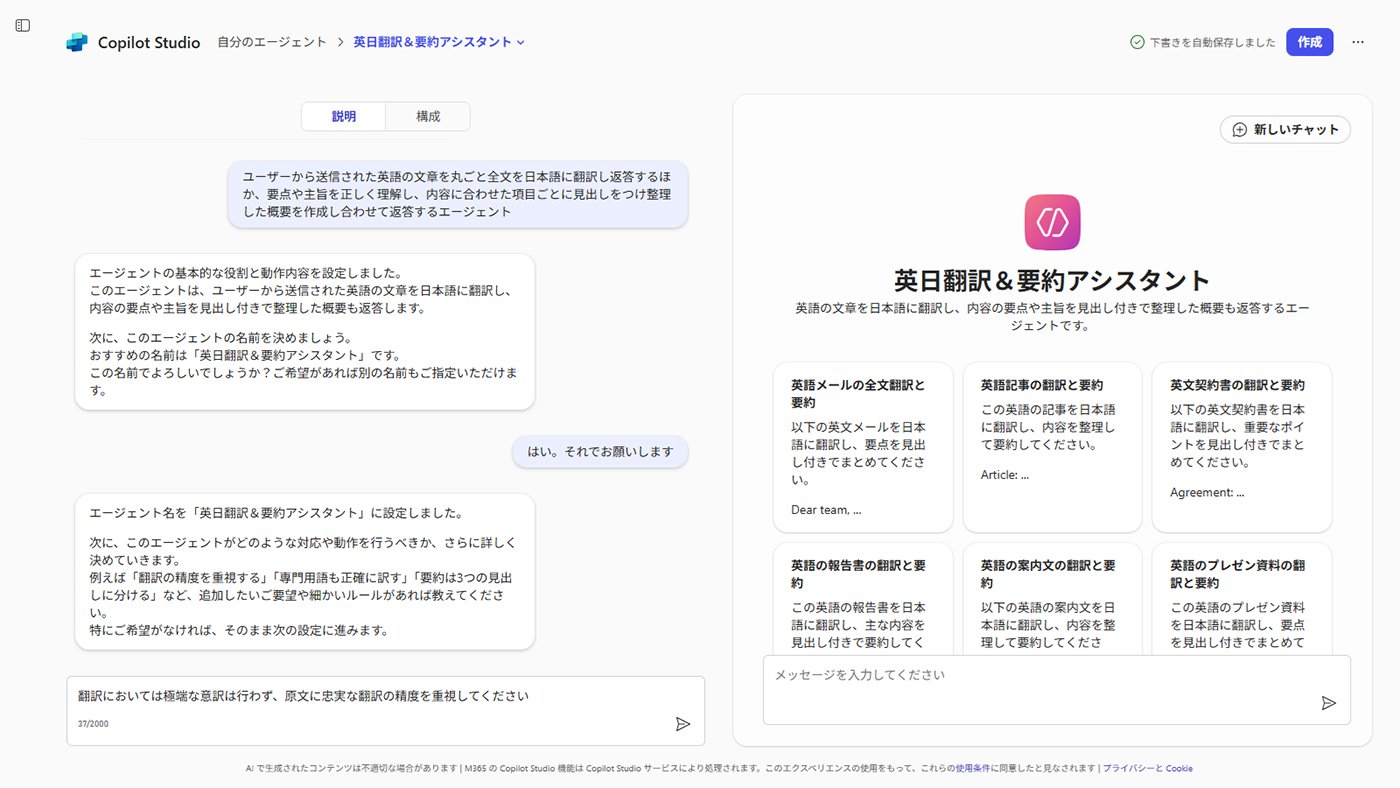Start a 新しいチャット
This screenshot has height=788, width=1400.
pos(1285,129)
